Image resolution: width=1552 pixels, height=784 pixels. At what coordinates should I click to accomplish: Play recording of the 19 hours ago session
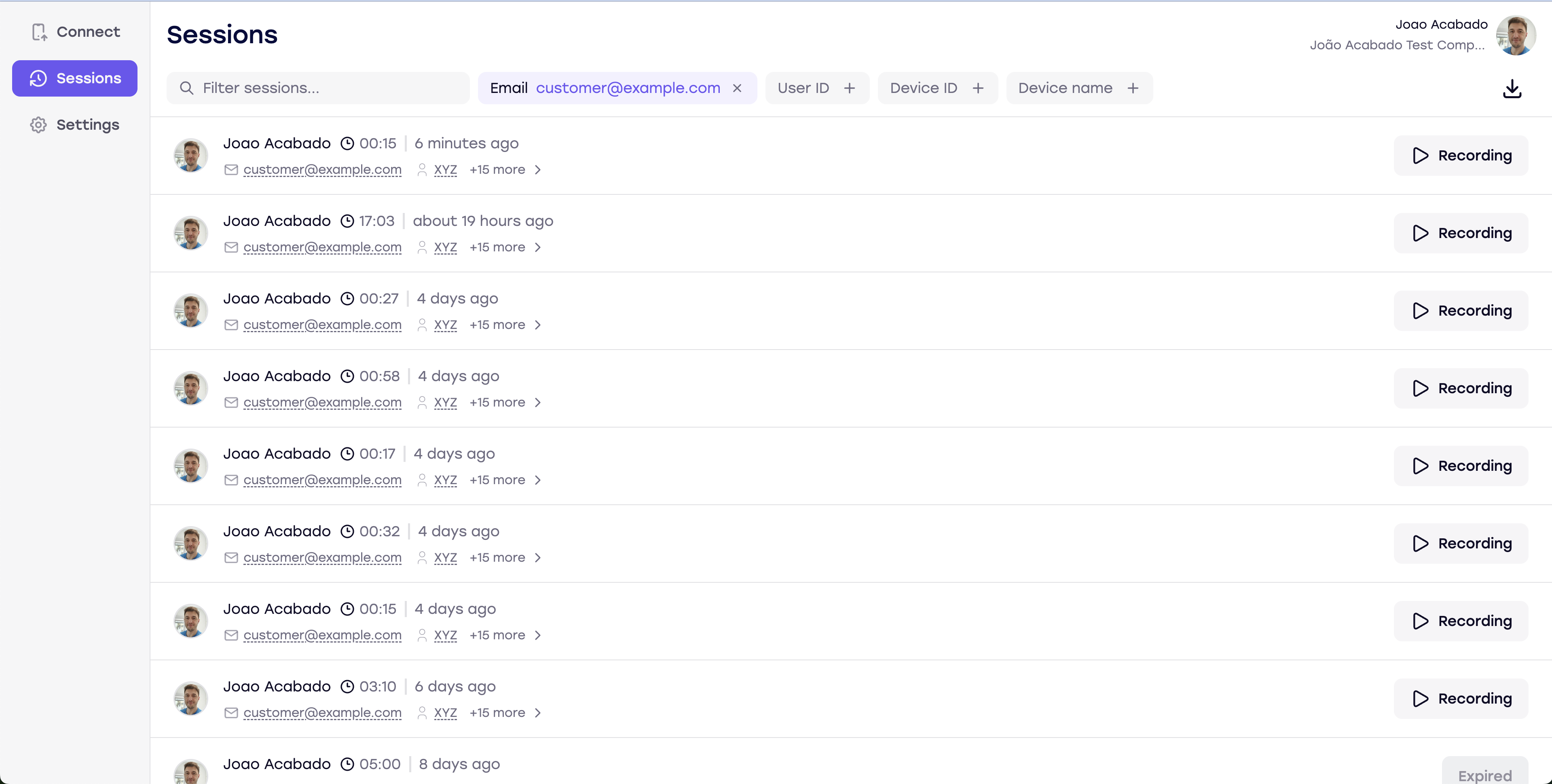click(x=1461, y=233)
